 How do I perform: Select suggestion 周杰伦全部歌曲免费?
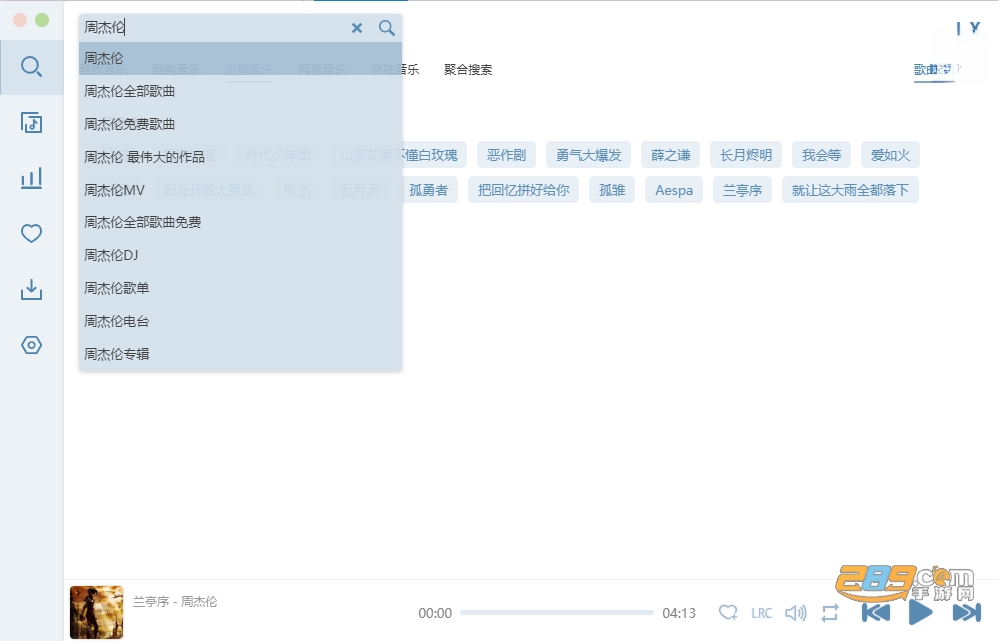(240, 222)
